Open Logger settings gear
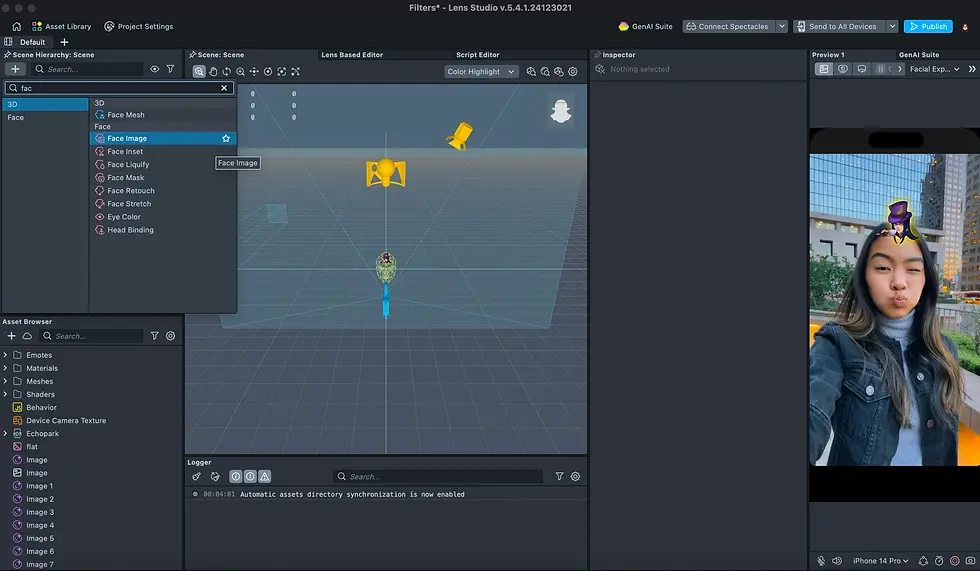Viewport: 980px width, 571px height. (x=575, y=476)
